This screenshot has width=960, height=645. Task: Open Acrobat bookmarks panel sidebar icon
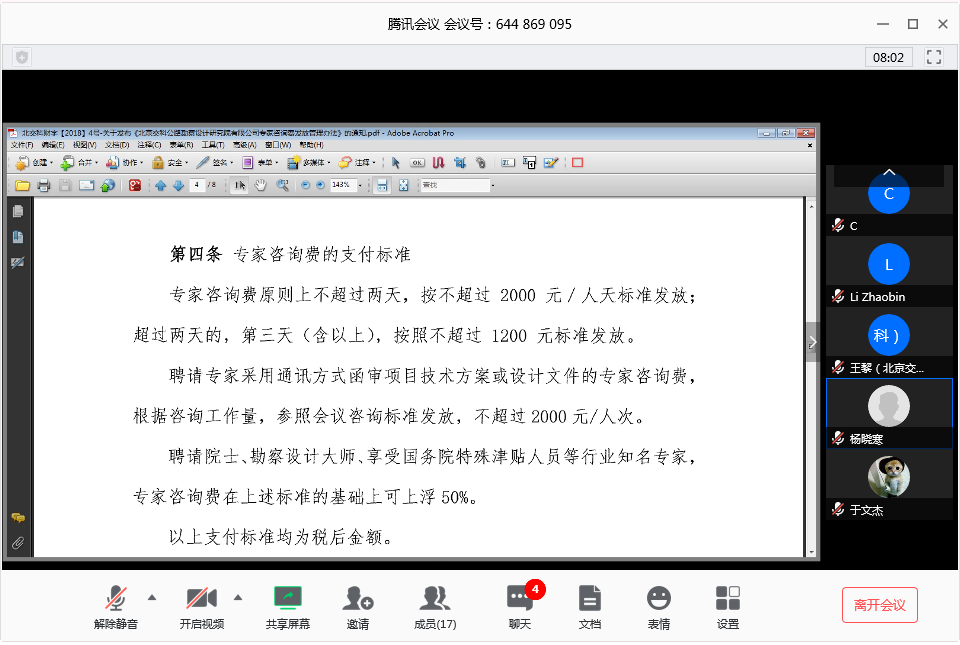(18, 237)
